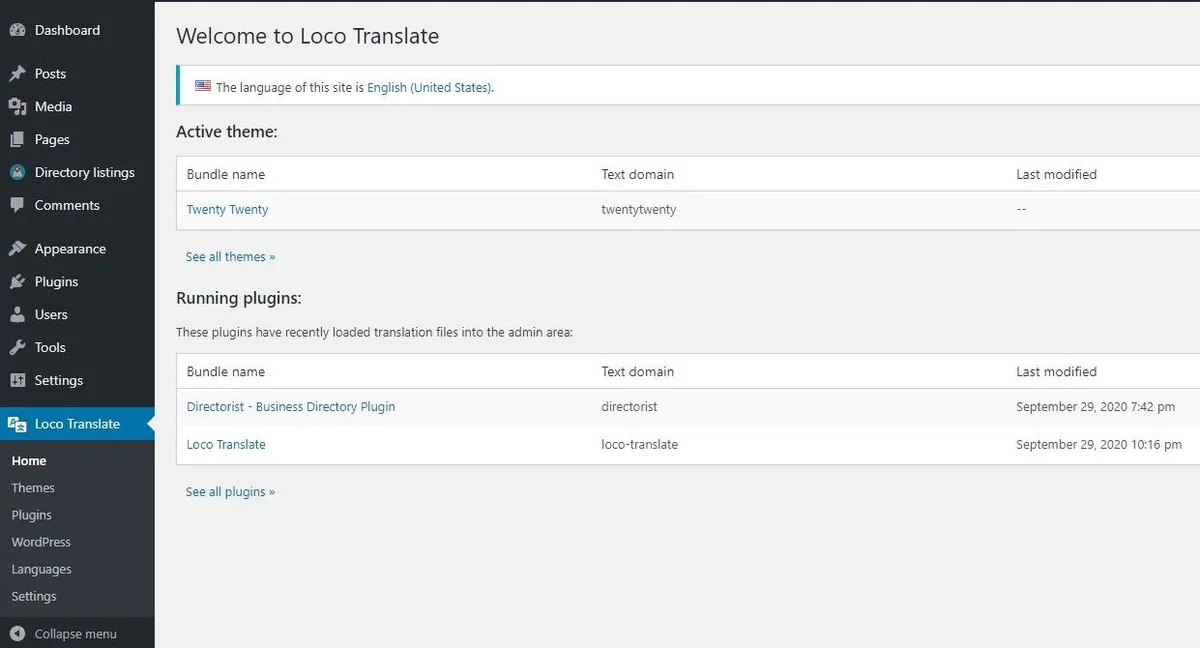Click the Appearance paintbrush icon

(17, 249)
